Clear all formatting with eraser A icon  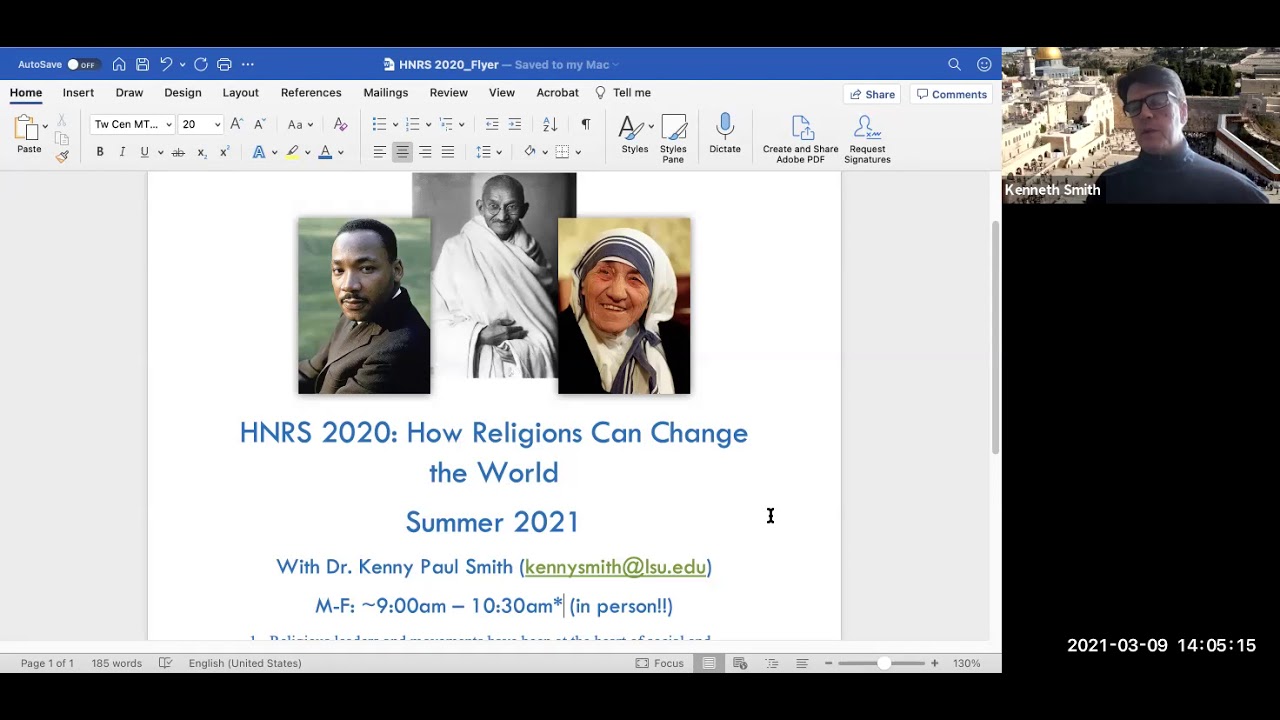tap(340, 124)
